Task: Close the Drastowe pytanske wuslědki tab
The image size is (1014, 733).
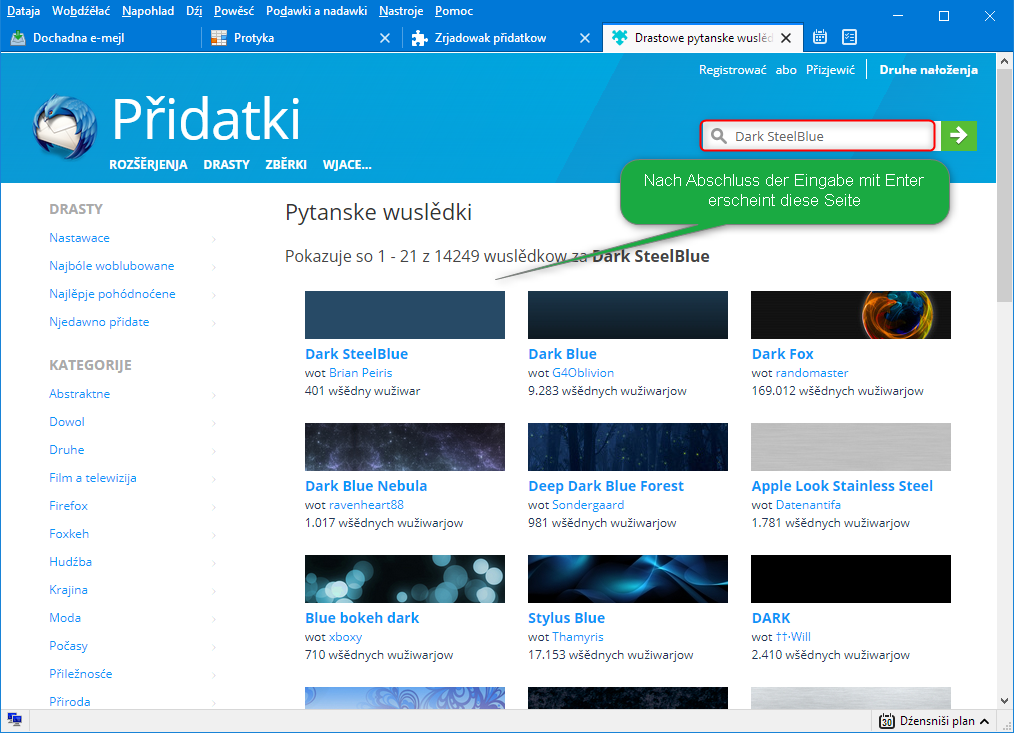Action: (786, 38)
